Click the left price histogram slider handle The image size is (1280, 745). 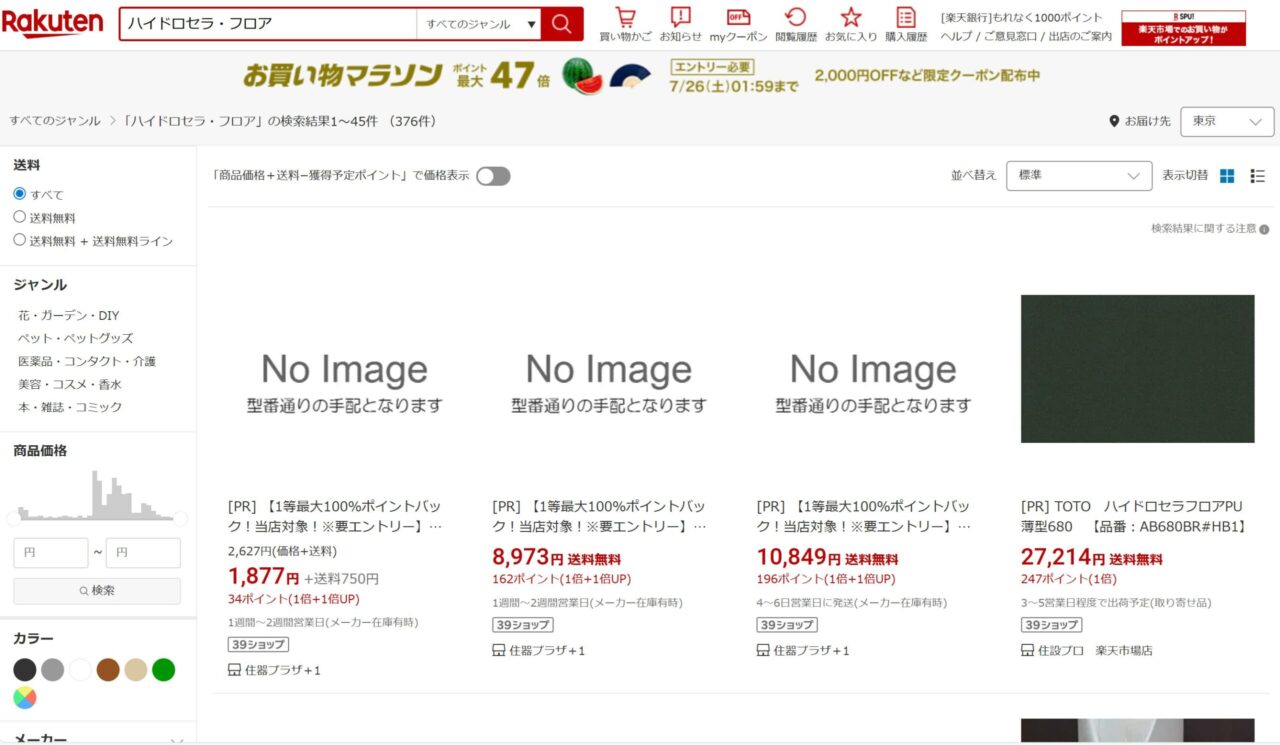point(13,518)
